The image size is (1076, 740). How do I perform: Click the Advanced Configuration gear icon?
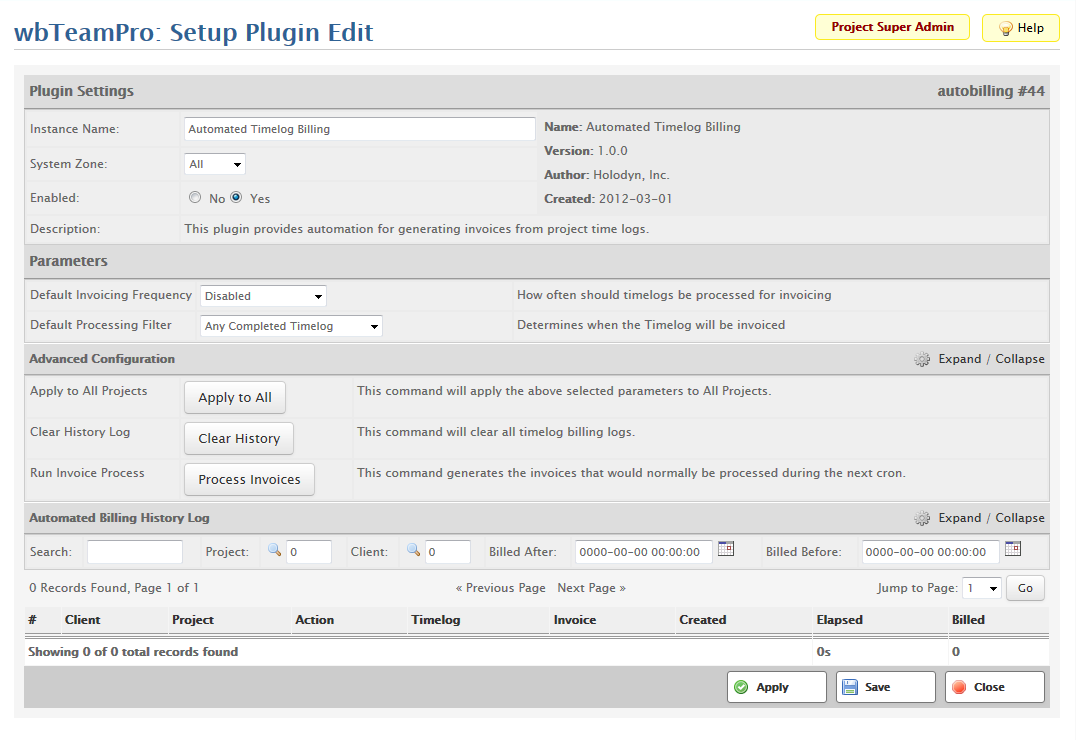point(922,359)
